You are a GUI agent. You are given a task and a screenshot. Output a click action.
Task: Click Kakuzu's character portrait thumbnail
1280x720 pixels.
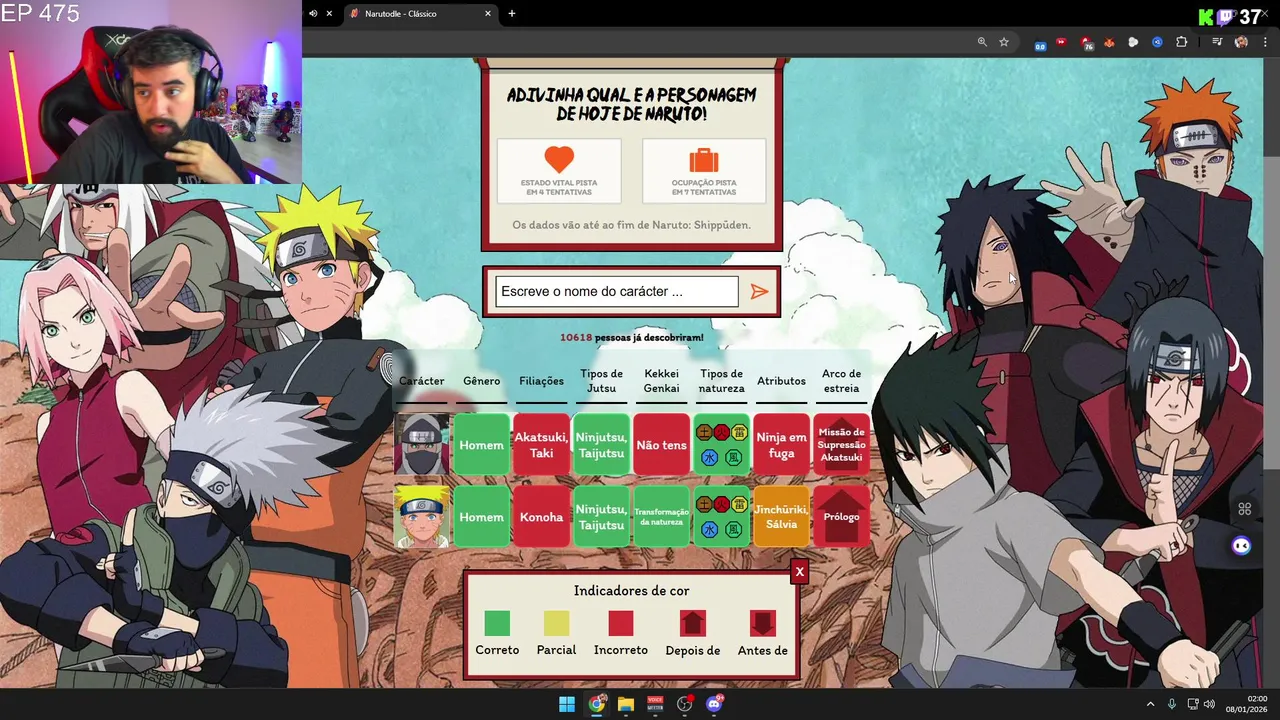click(x=421, y=444)
